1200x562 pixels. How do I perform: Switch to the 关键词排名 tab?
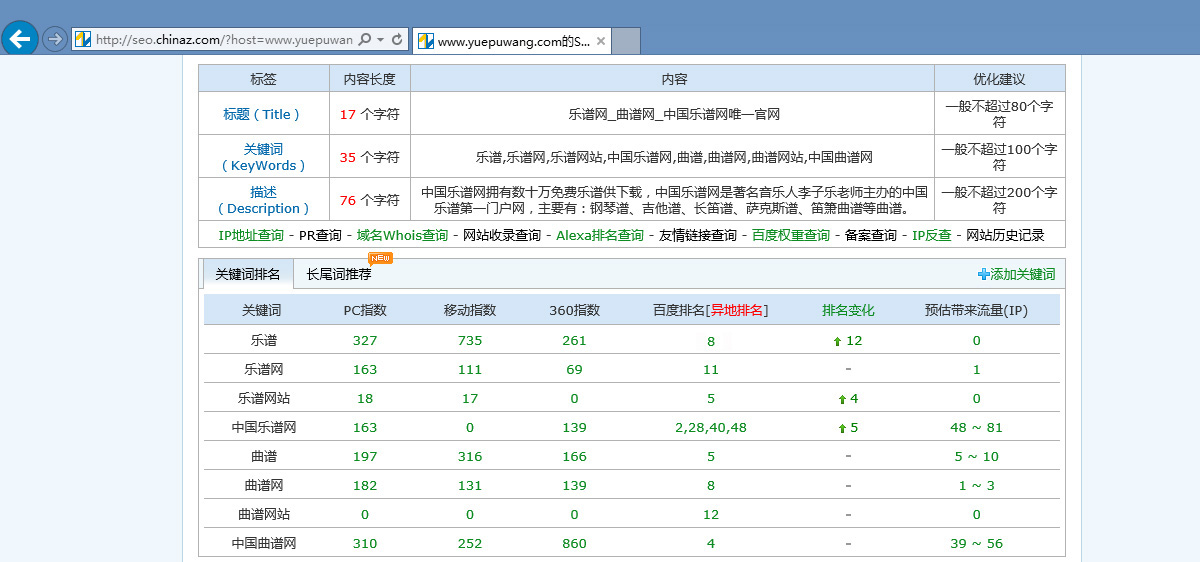(x=248, y=274)
